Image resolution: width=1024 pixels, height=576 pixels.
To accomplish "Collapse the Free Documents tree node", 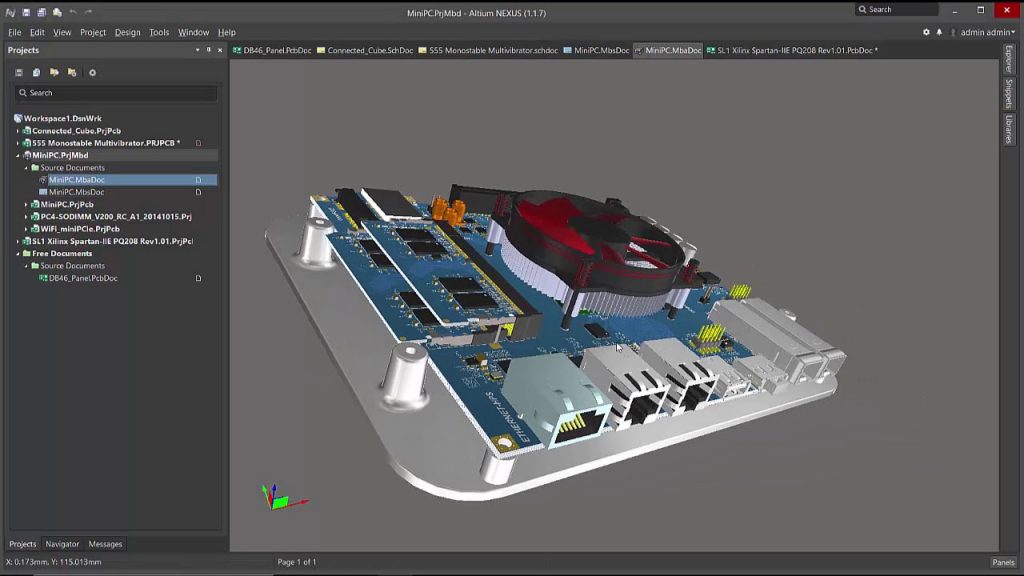I will click(x=18, y=254).
